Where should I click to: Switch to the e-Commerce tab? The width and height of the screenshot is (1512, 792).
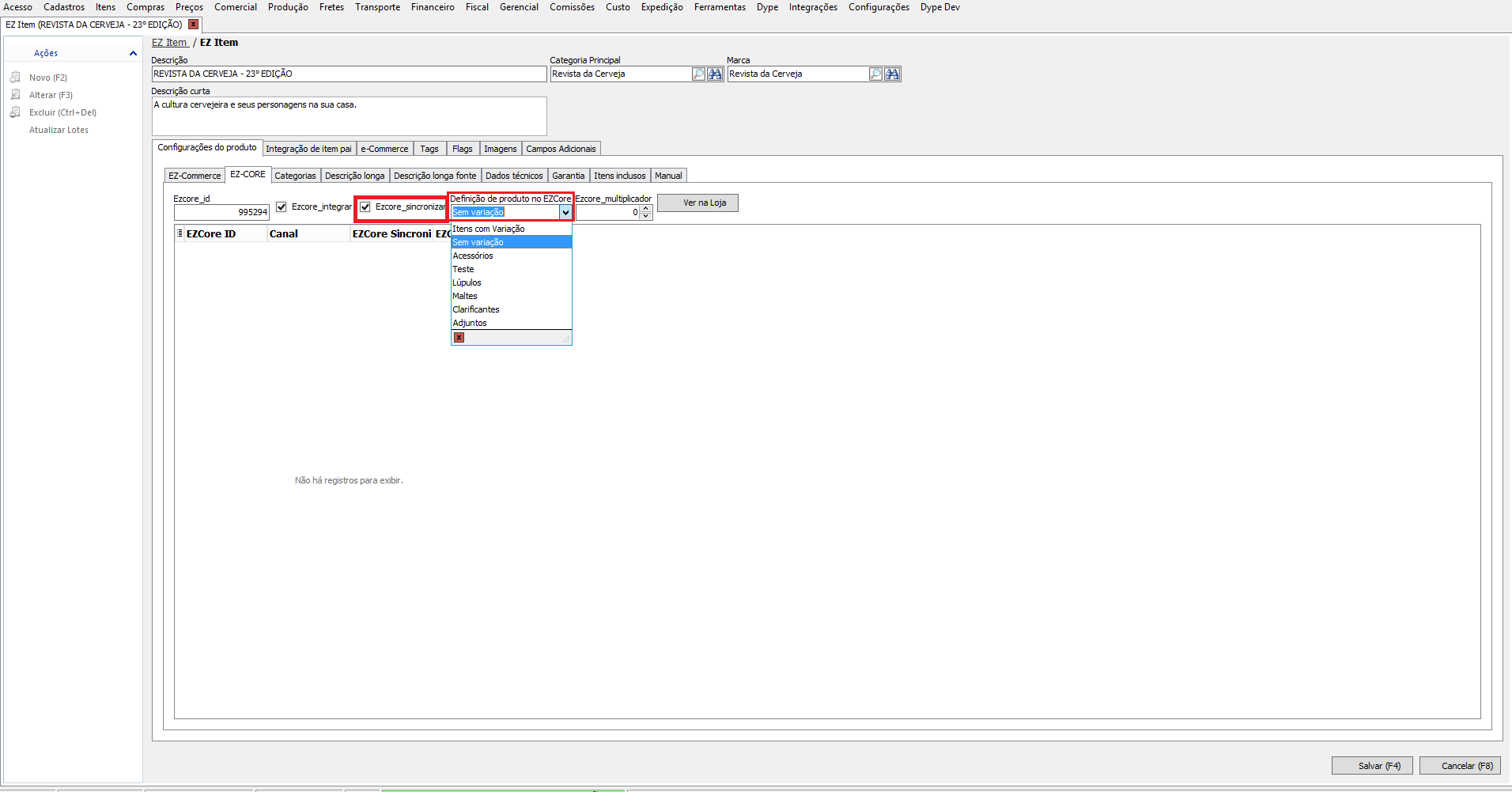(384, 149)
